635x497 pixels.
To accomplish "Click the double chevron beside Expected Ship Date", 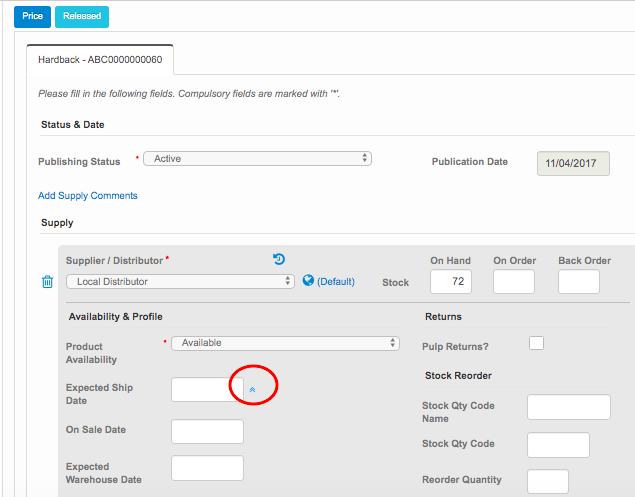I will pyautogui.click(x=252, y=389).
